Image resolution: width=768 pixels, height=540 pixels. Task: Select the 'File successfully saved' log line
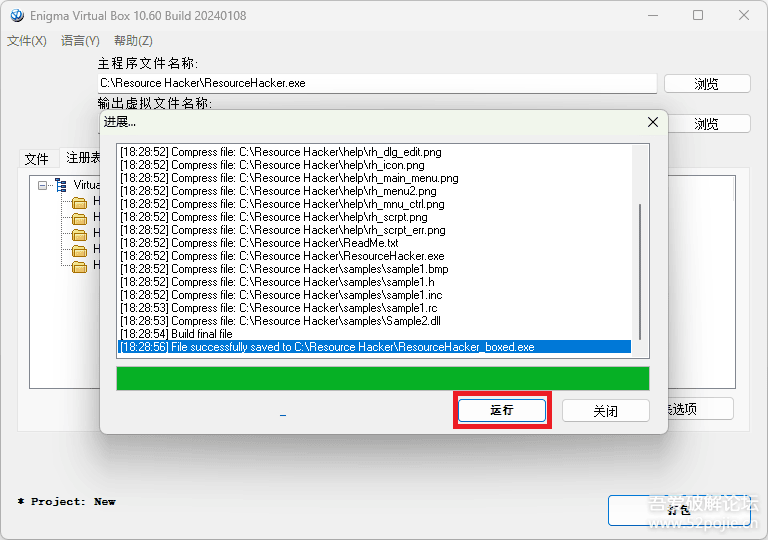point(375,347)
